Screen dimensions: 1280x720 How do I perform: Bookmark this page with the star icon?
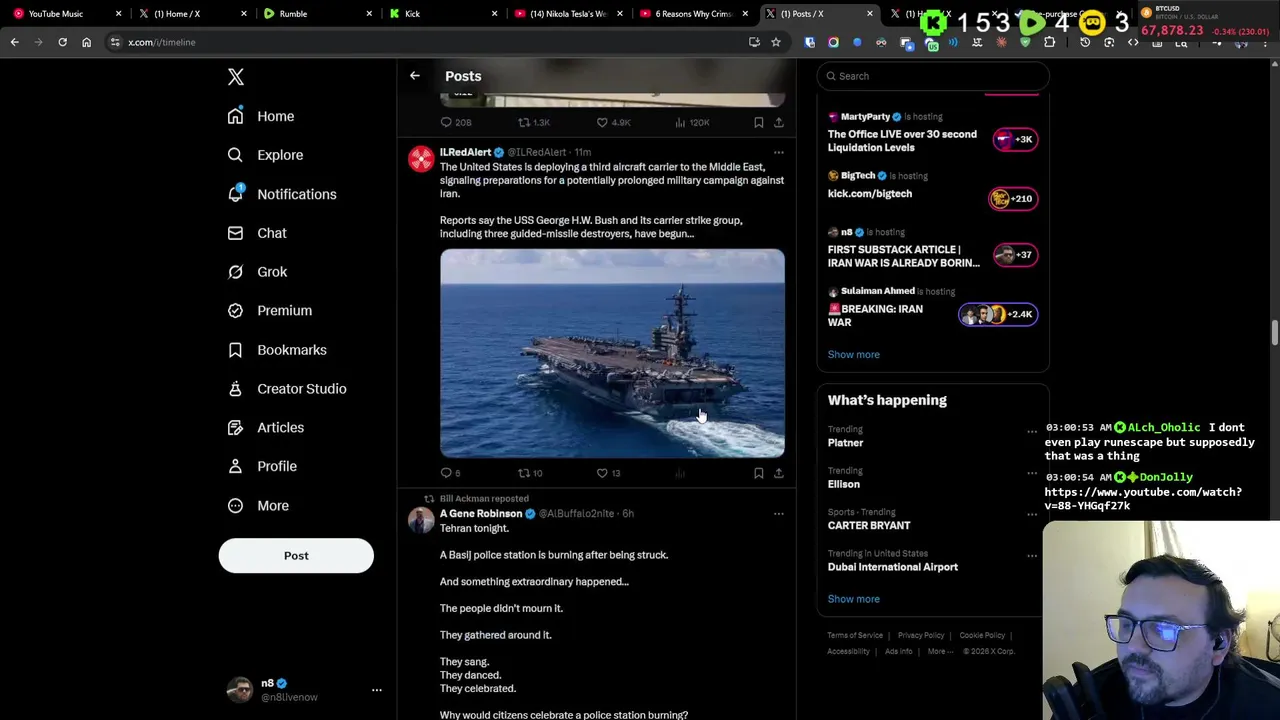(x=775, y=42)
